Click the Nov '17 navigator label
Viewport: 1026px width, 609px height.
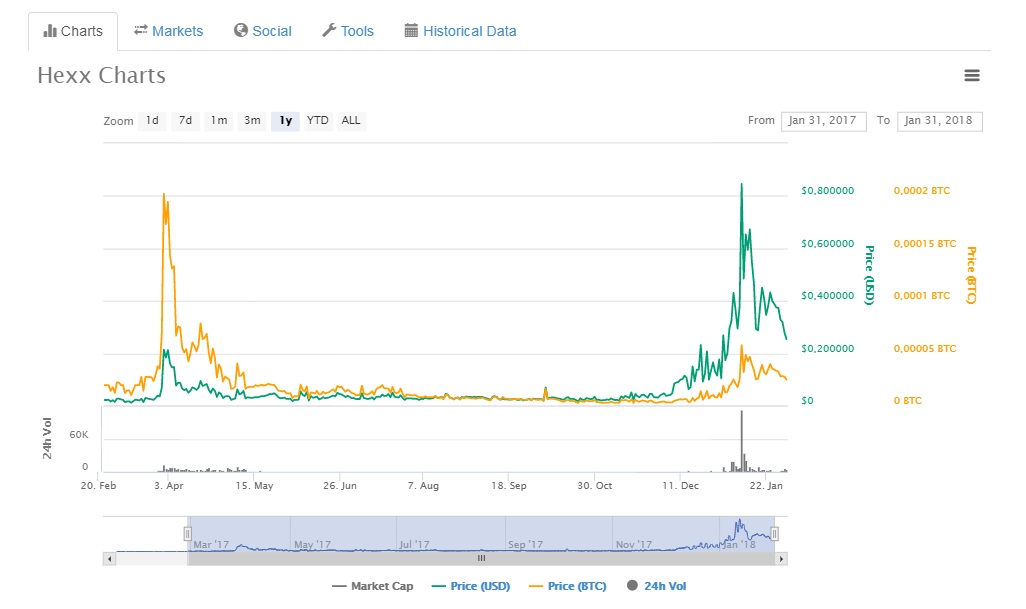(x=633, y=544)
